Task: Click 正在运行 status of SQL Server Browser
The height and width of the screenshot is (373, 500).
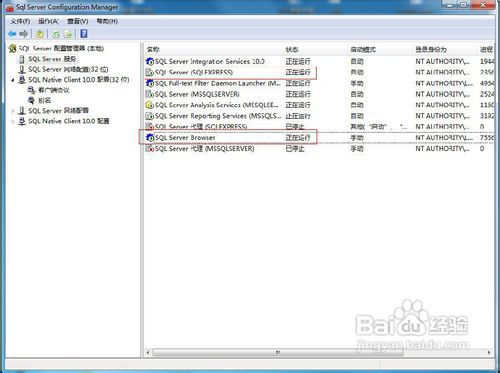Action: [298, 137]
